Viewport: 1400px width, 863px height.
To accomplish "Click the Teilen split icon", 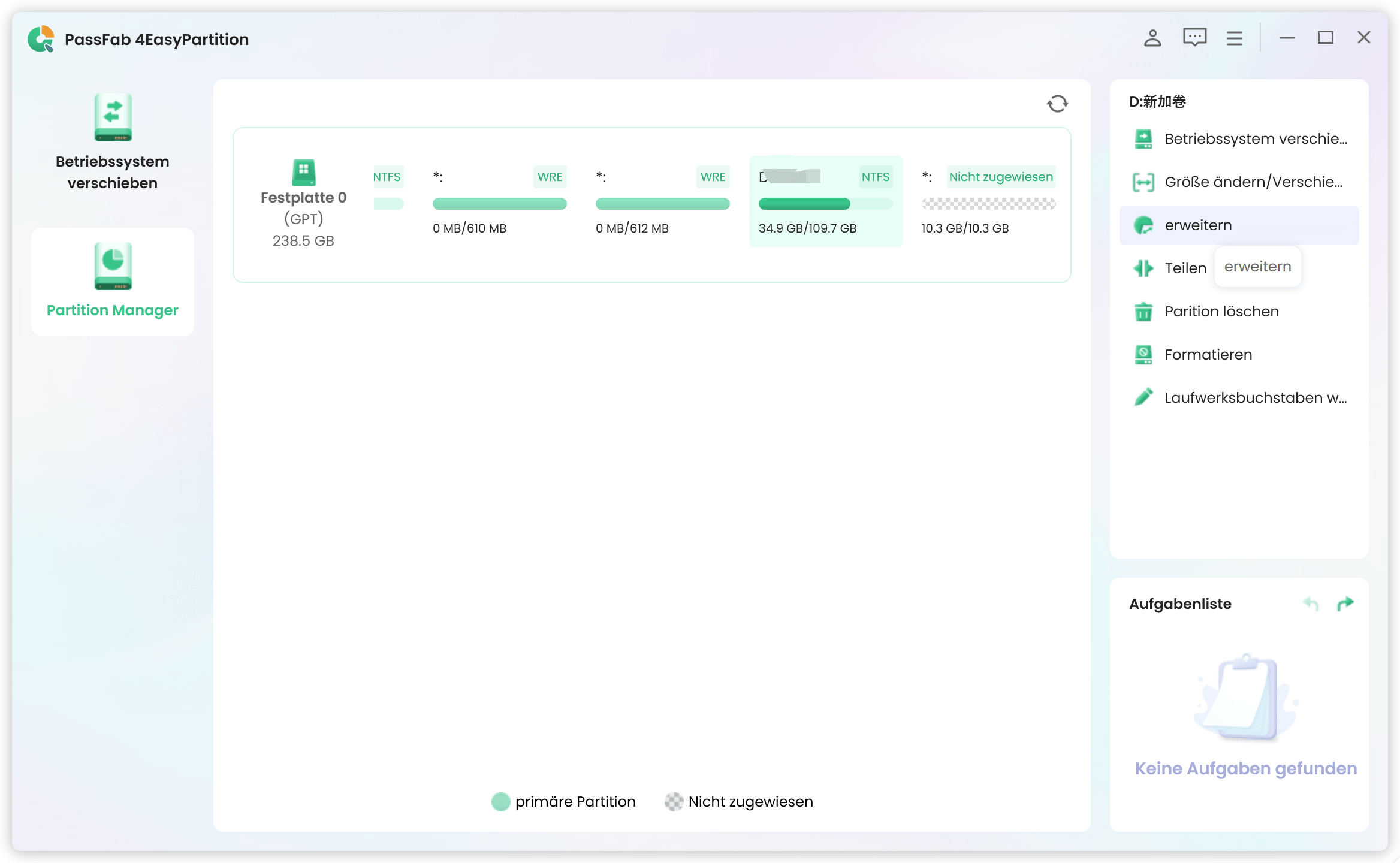I will 1143,268.
